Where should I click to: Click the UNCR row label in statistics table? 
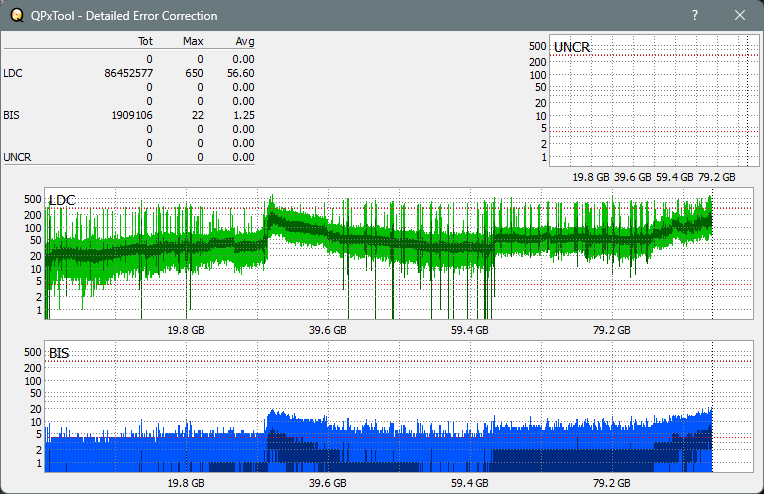(x=17, y=157)
